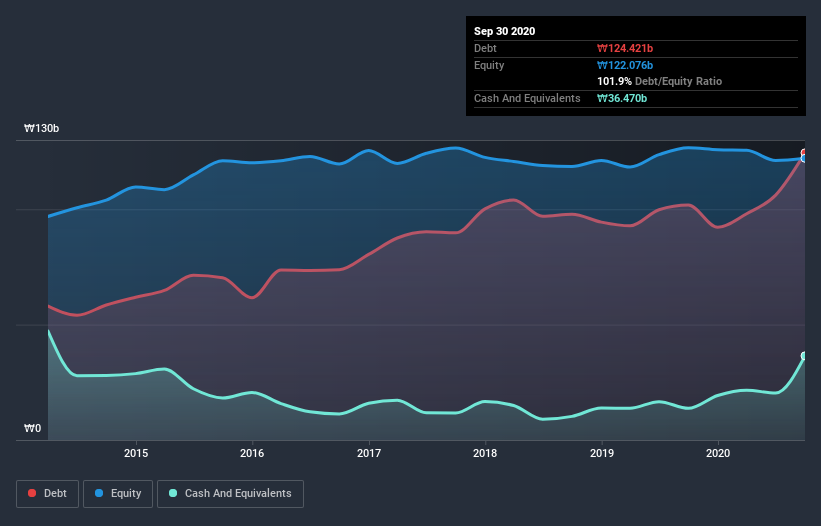Click the red Debt end-point marker
The height and width of the screenshot is (526, 821).
coord(804,153)
